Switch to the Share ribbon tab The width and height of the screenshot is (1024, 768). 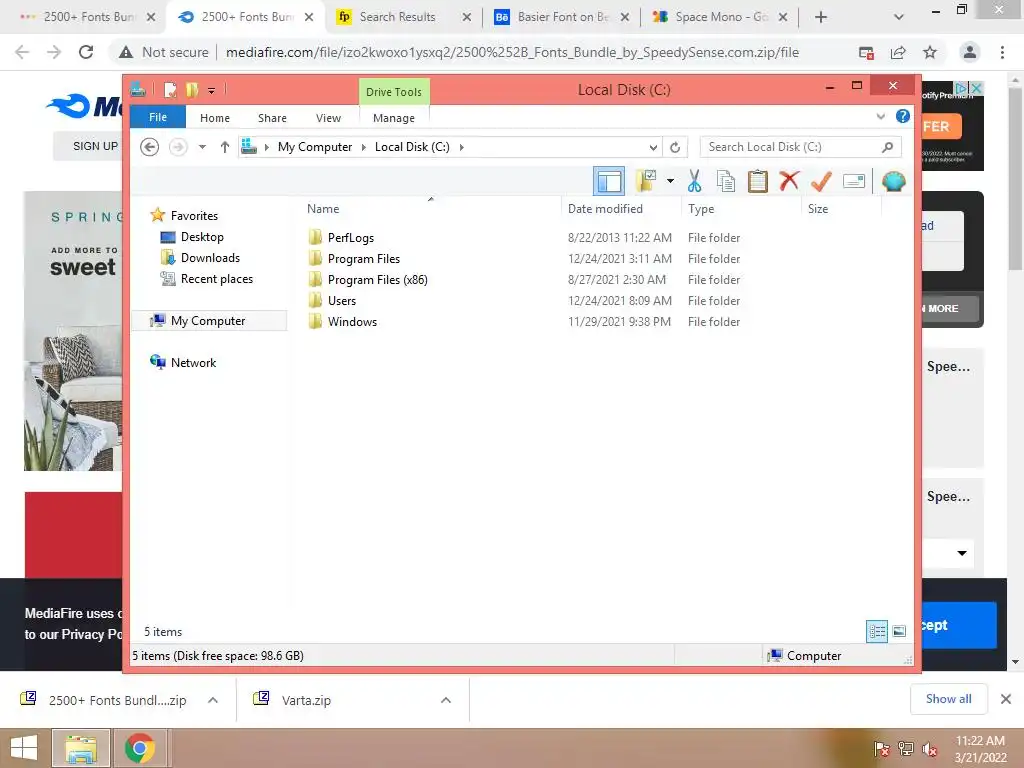click(272, 118)
